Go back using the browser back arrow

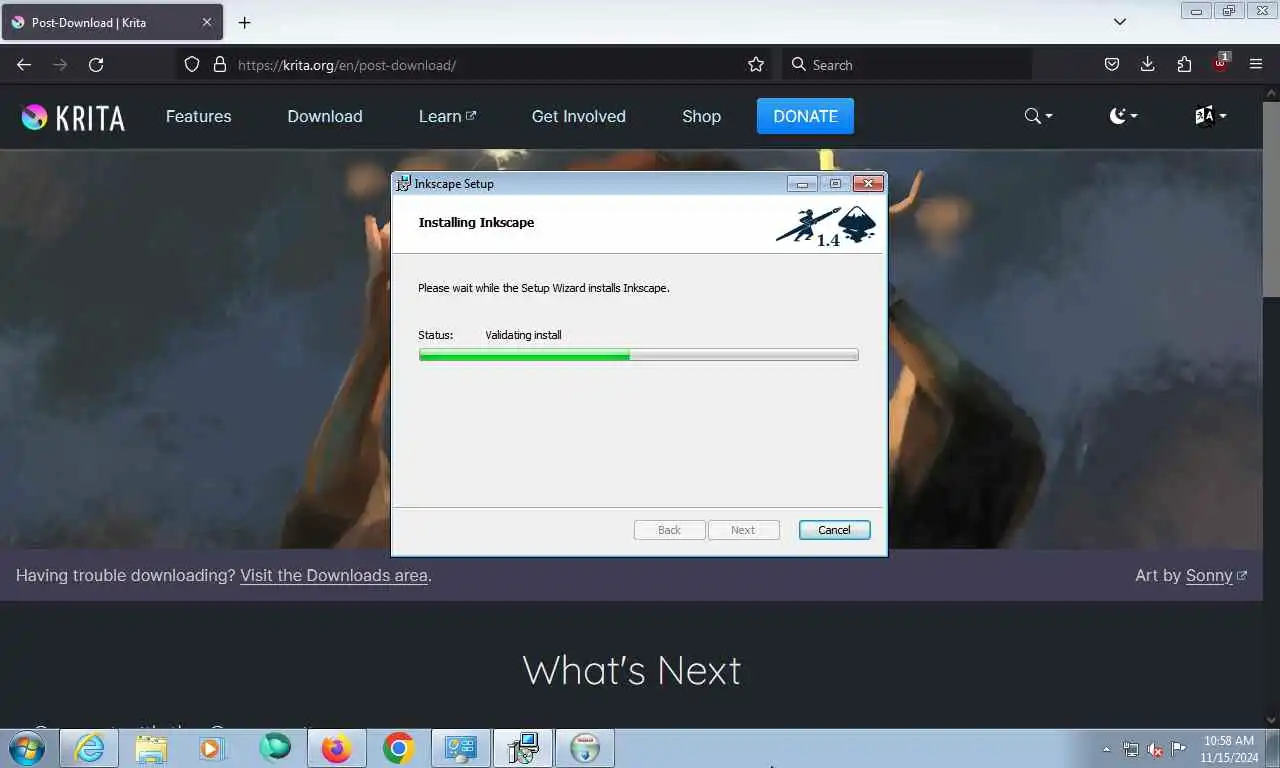24,64
